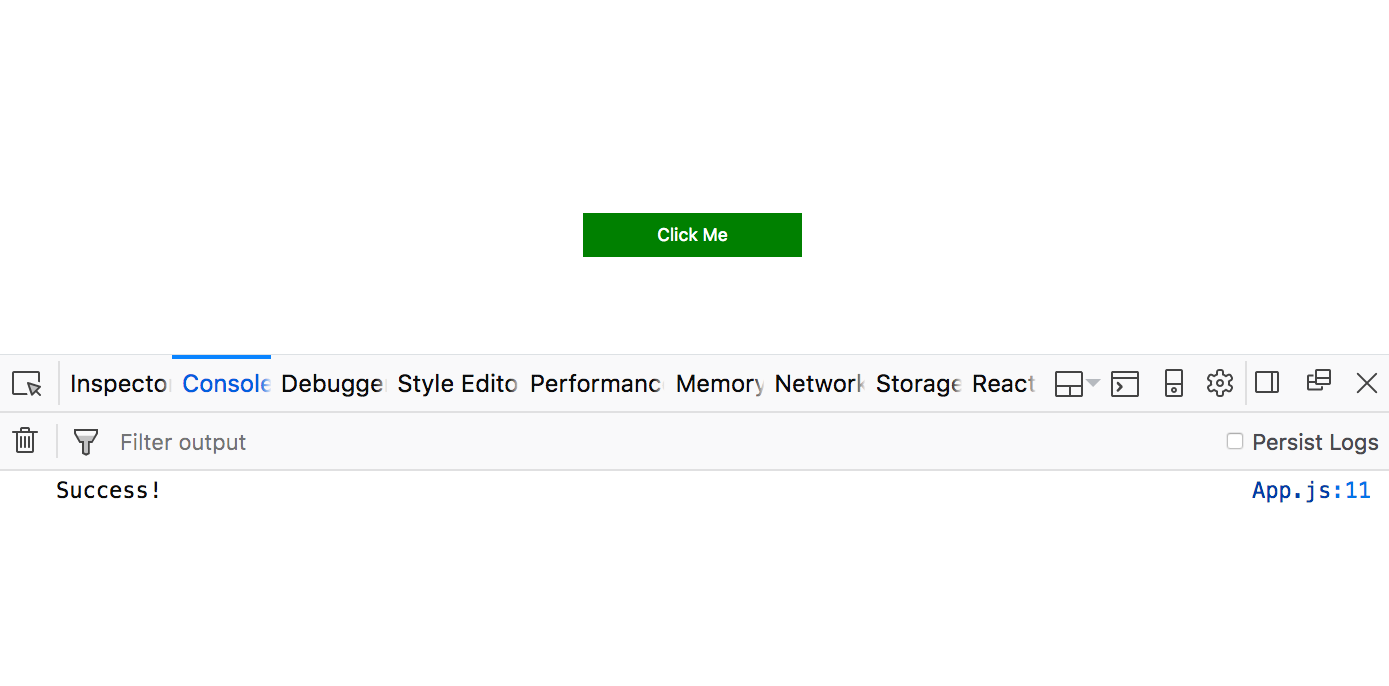
Task: Show developer tools in separate window
Action: pos(1319,381)
